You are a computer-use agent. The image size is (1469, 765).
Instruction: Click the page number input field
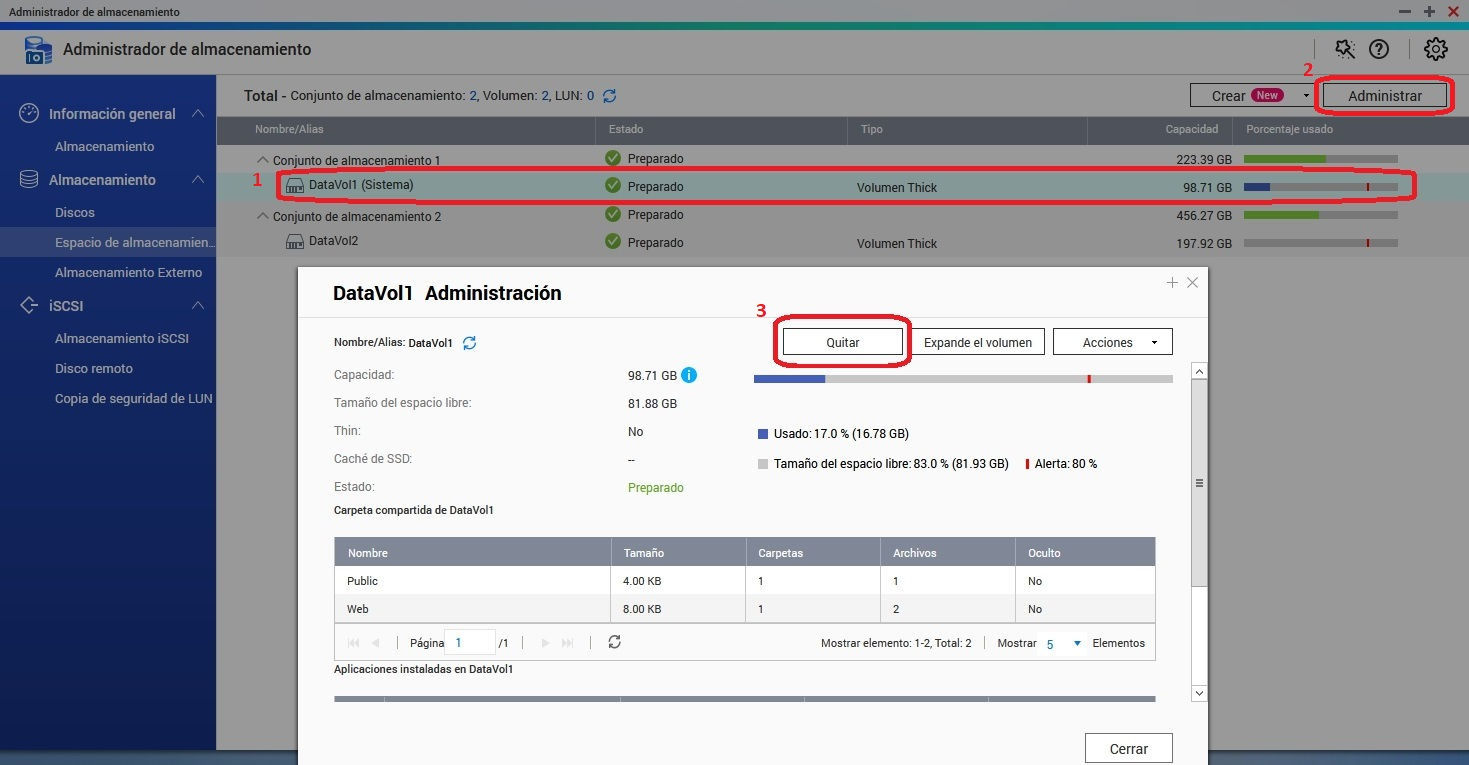pos(469,643)
